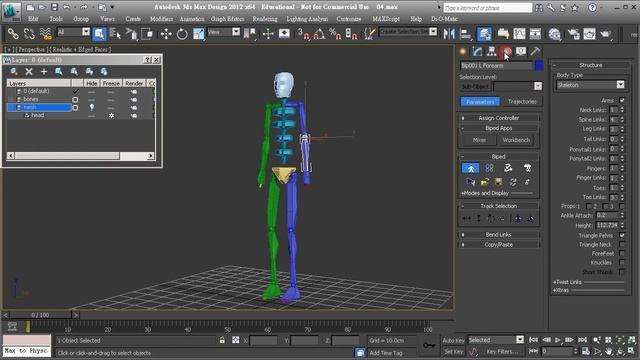Click the Align tool in main toolbar

465,34
